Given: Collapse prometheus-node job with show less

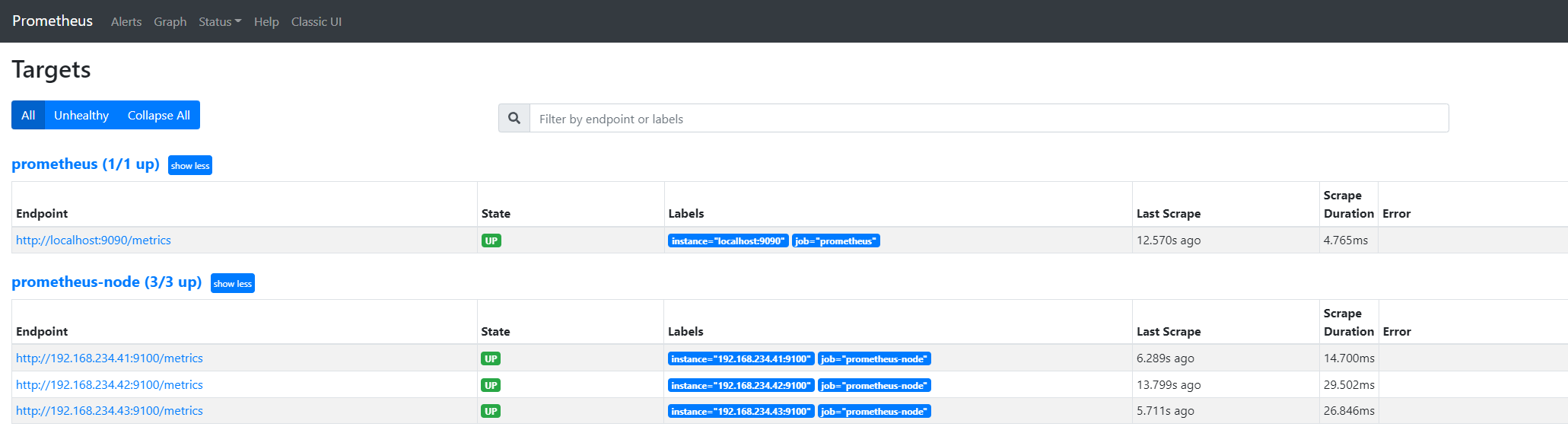Looking at the screenshot, I should (x=233, y=283).
